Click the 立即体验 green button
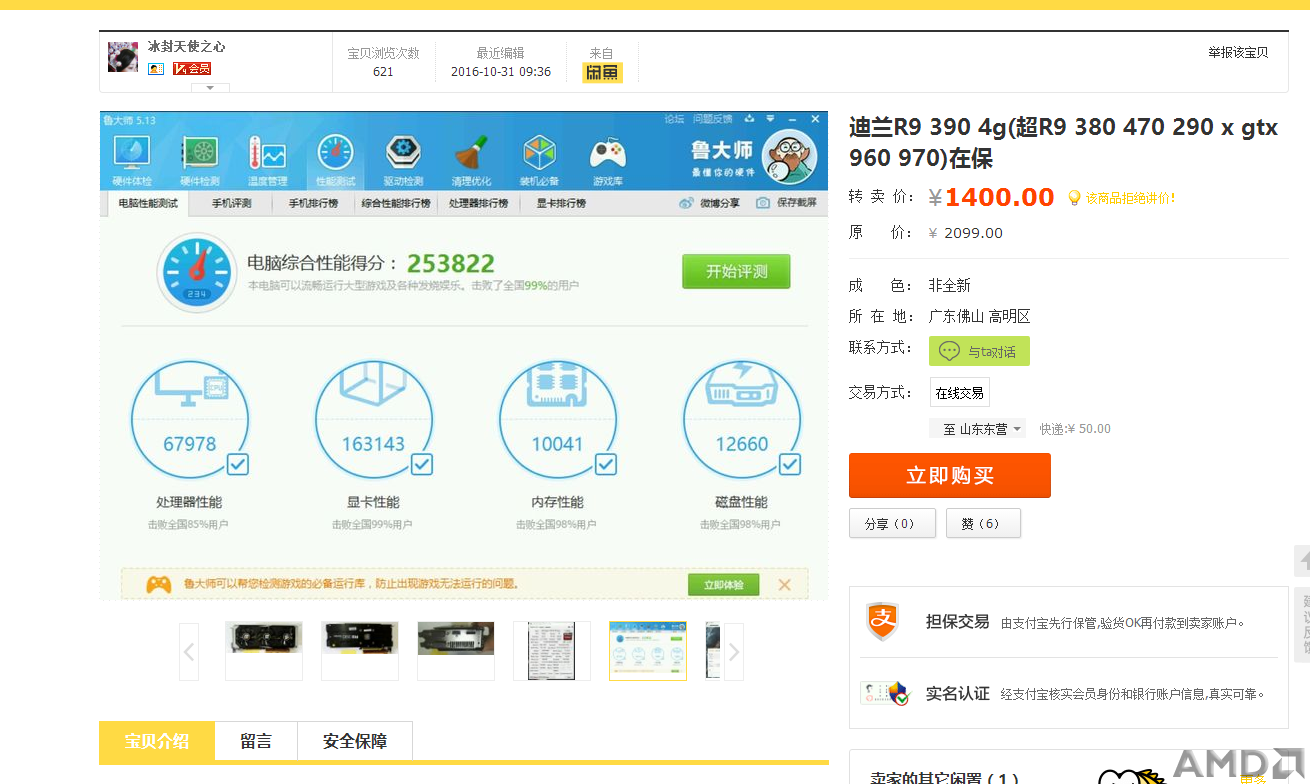The image size is (1310, 784). (723, 585)
